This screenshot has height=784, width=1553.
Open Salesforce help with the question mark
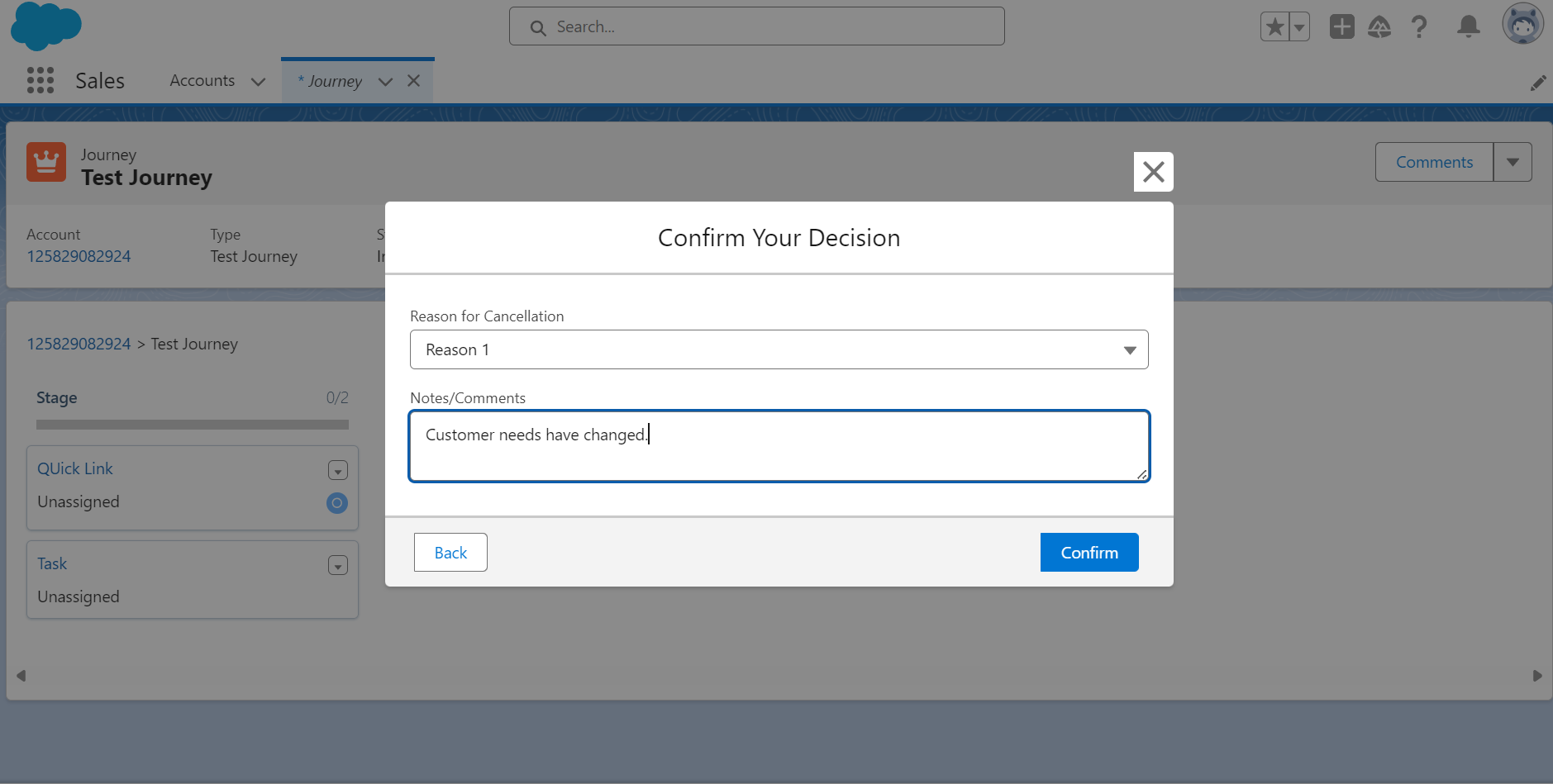[x=1420, y=26]
